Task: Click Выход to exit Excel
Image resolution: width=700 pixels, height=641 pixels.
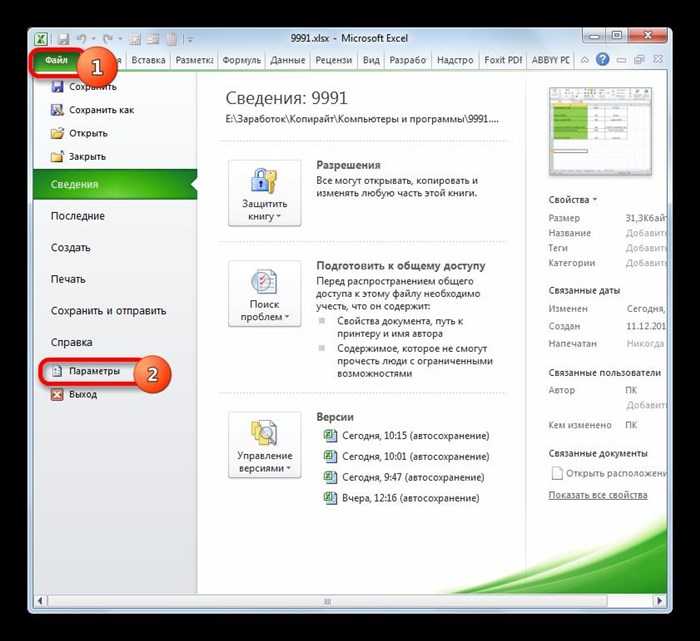Action: tap(83, 394)
